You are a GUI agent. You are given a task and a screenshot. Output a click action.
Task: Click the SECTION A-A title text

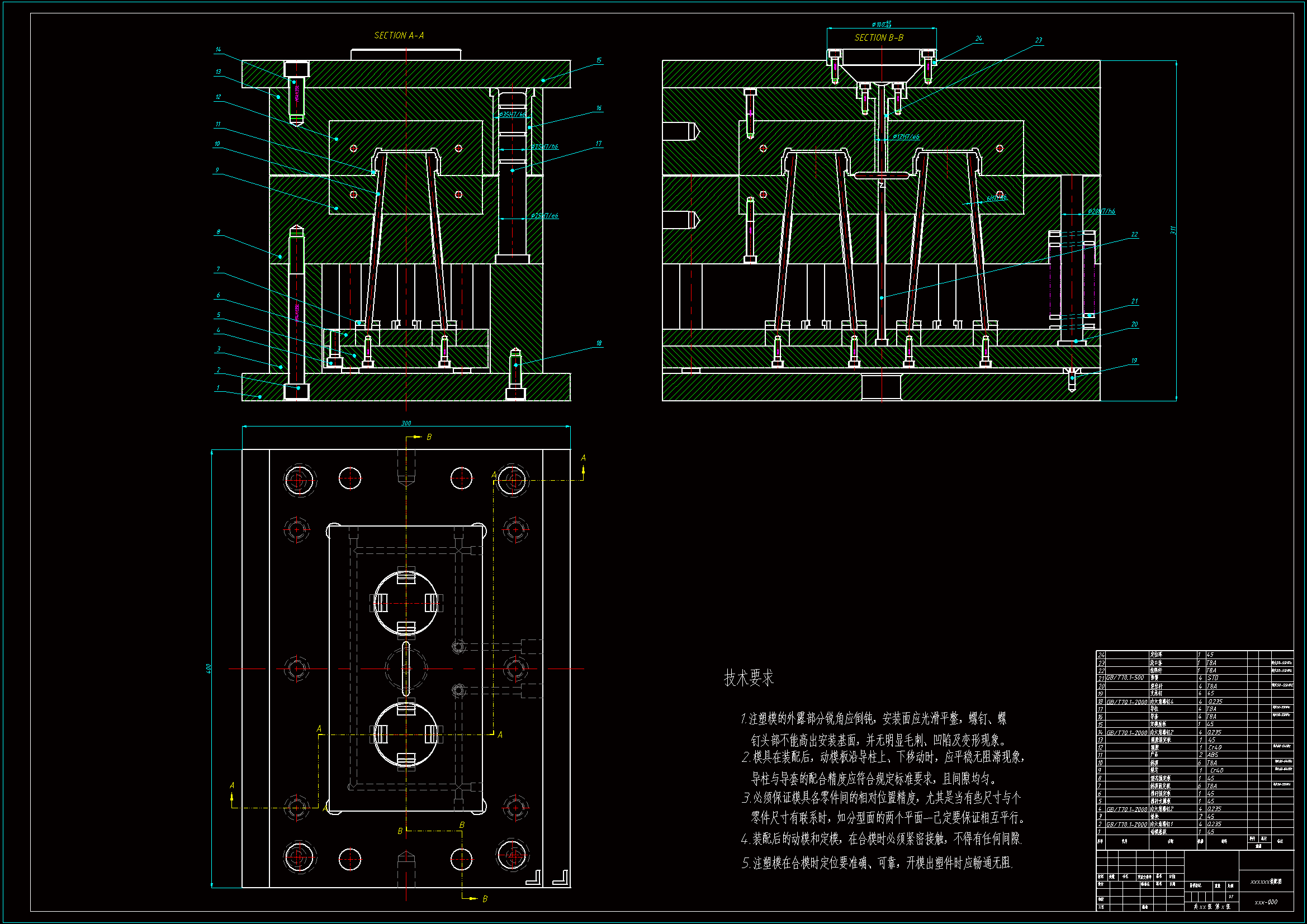(399, 35)
